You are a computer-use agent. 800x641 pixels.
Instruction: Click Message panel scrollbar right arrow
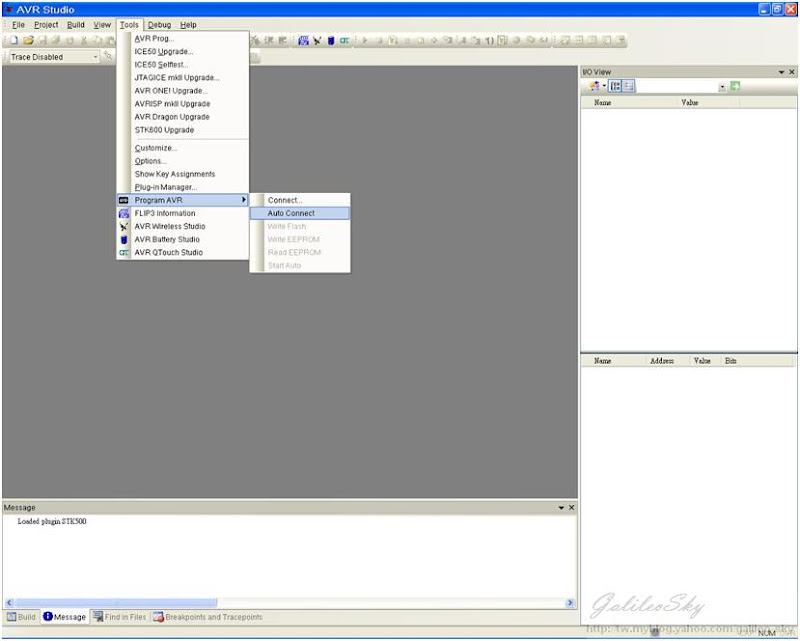570,603
